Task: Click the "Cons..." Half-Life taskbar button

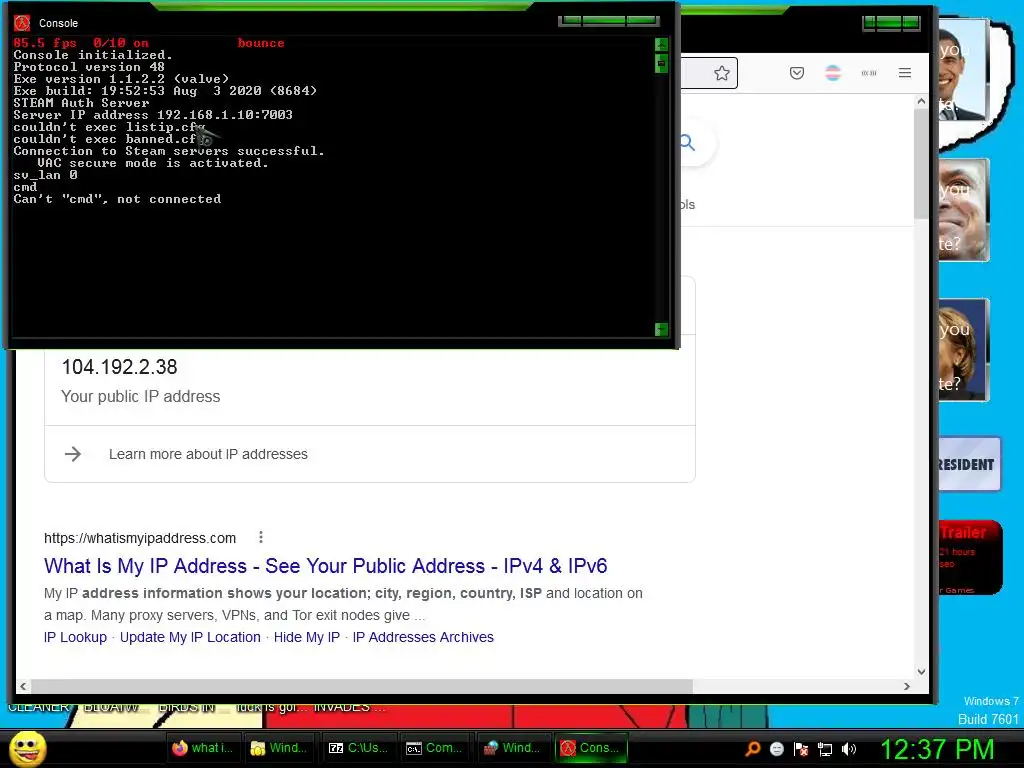Action: click(x=591, y=748)
